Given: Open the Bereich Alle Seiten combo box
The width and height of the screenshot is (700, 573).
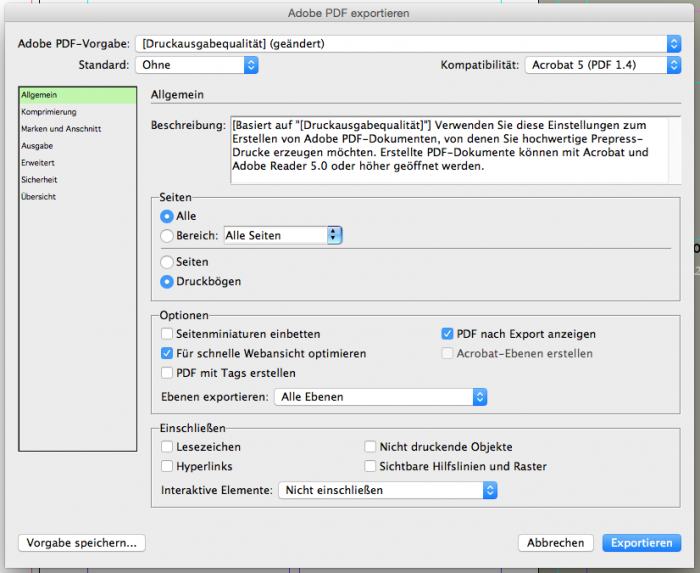Looking at the screenshot, I should tap(283, 235).
